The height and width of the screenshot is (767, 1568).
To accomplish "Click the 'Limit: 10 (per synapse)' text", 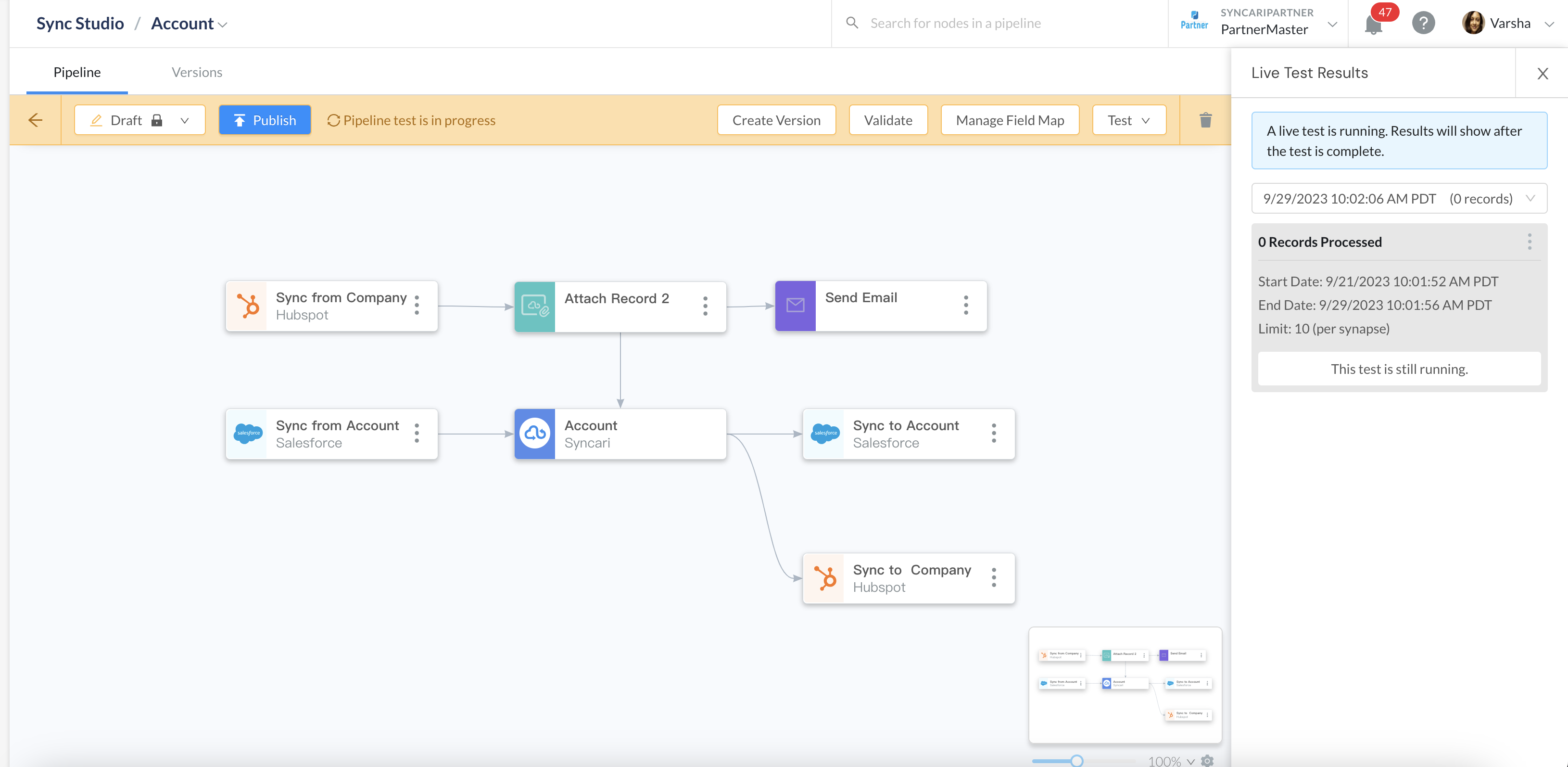I will point(1324,329).
